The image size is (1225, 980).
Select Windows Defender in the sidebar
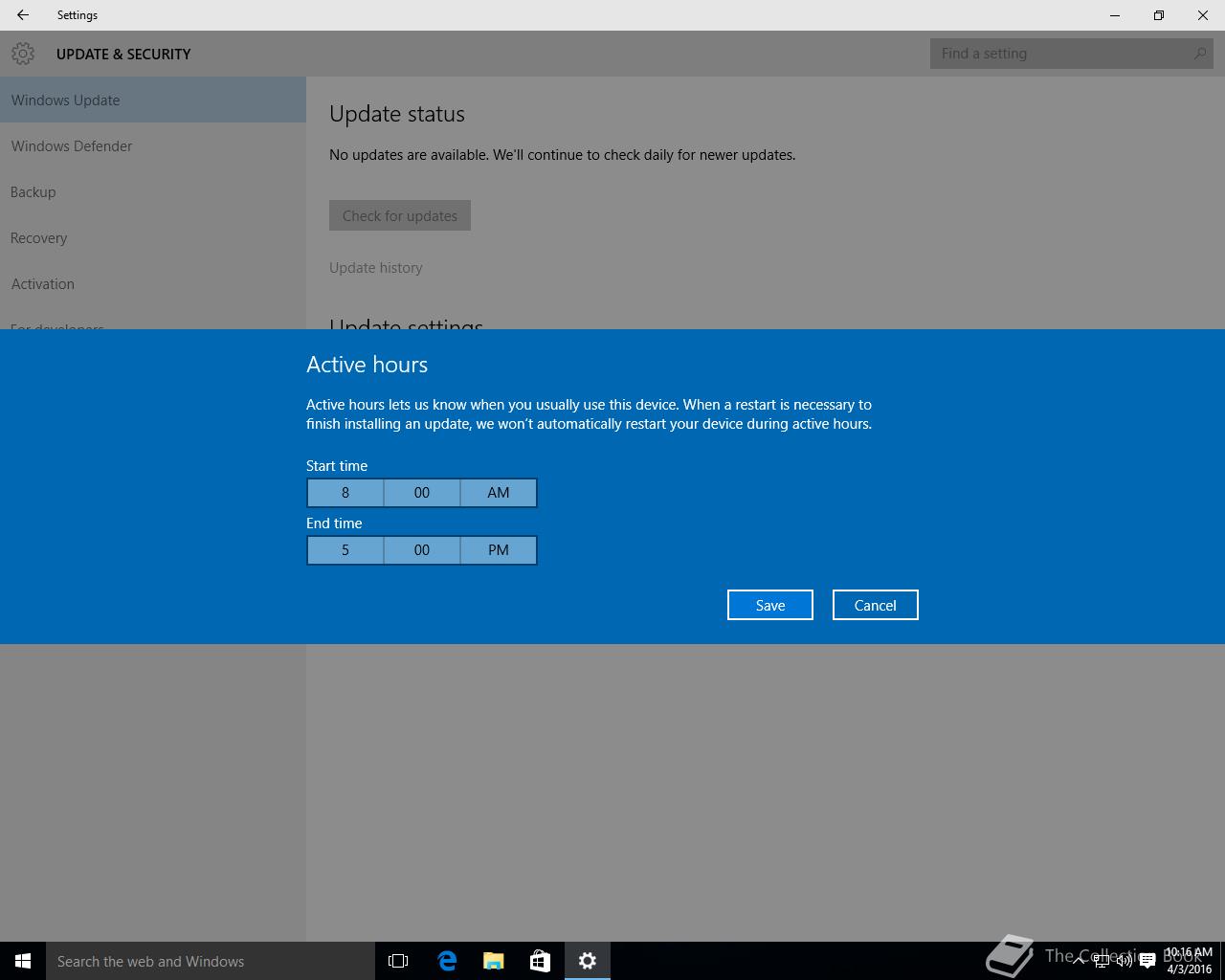tap(153, 145)
